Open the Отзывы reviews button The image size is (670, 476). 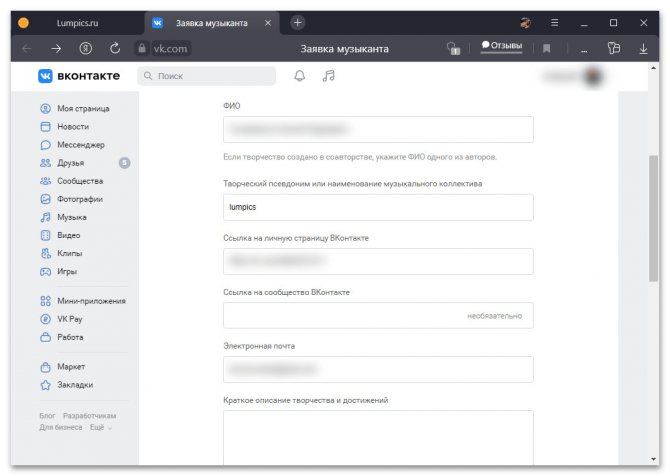(502, 46)
